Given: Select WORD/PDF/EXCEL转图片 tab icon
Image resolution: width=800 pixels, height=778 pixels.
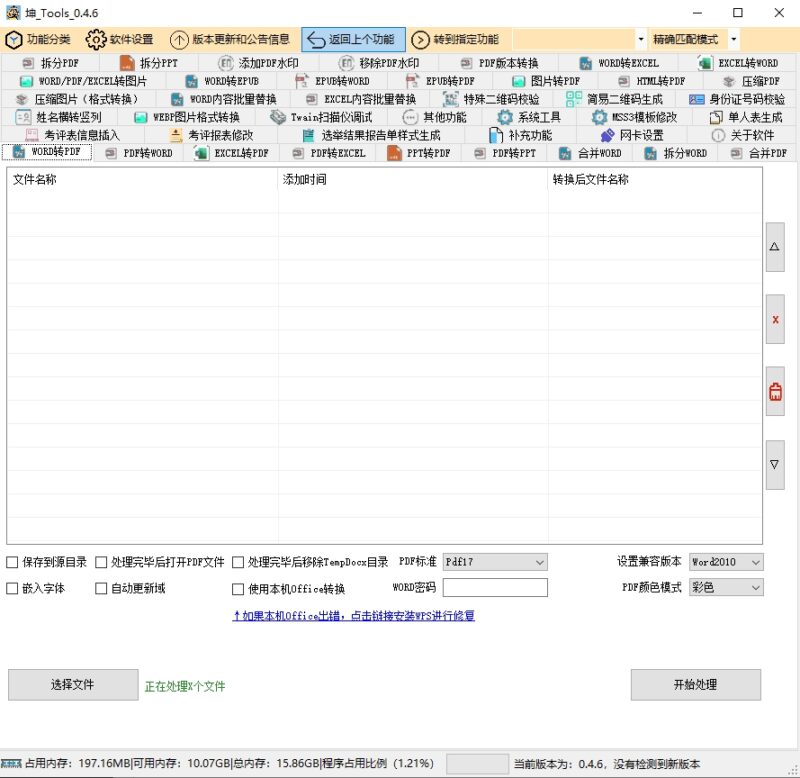Looking at the screenshot, I should pyautogui.click(x=26, y=81).
